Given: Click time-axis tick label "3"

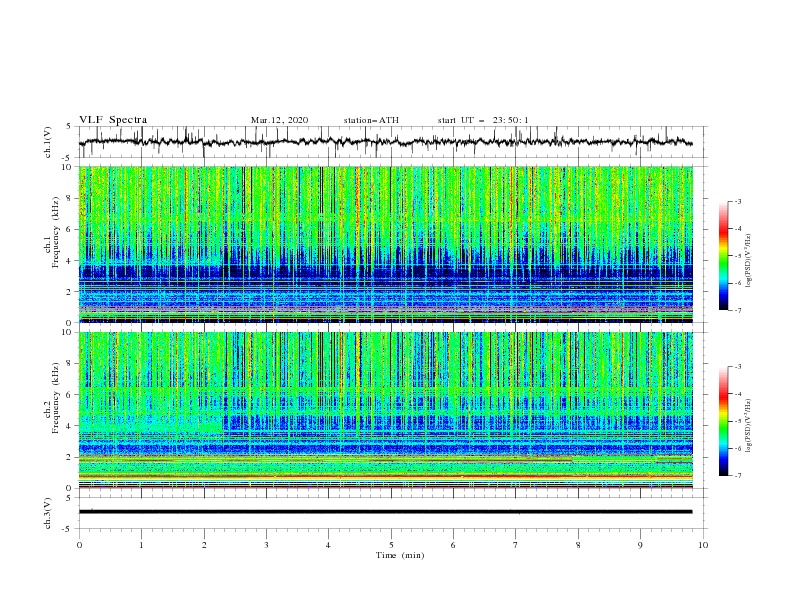Looking at the screenshot, I should [x=266, y=545].
